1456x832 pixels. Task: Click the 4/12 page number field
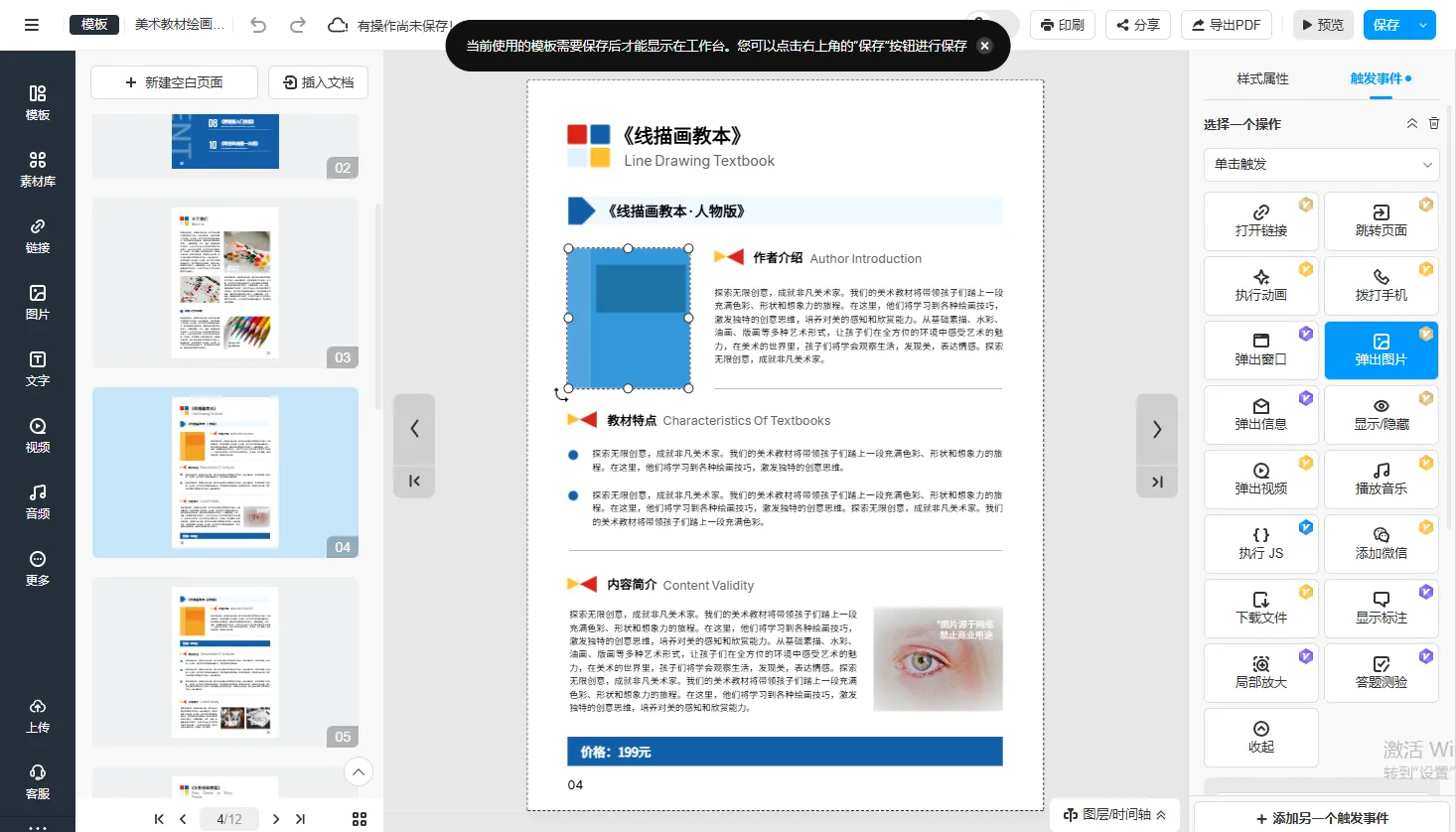click(229, 819)
